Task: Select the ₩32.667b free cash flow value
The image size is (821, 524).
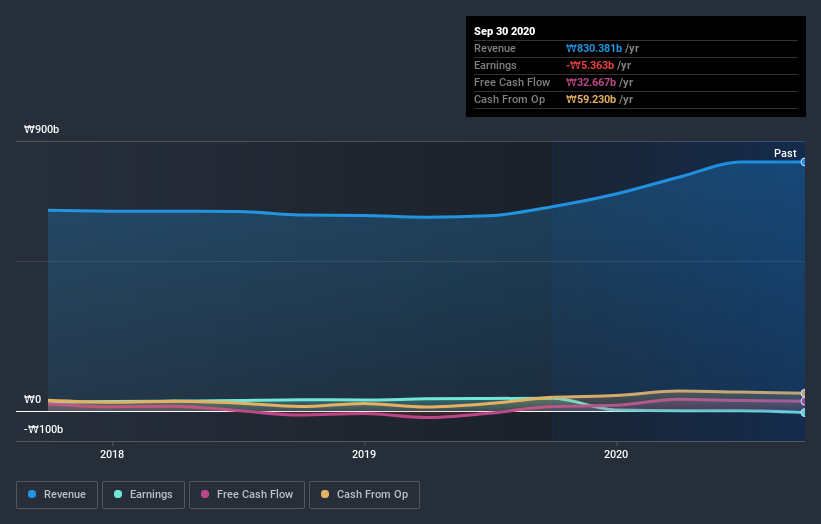Action: tap(591, 82)
